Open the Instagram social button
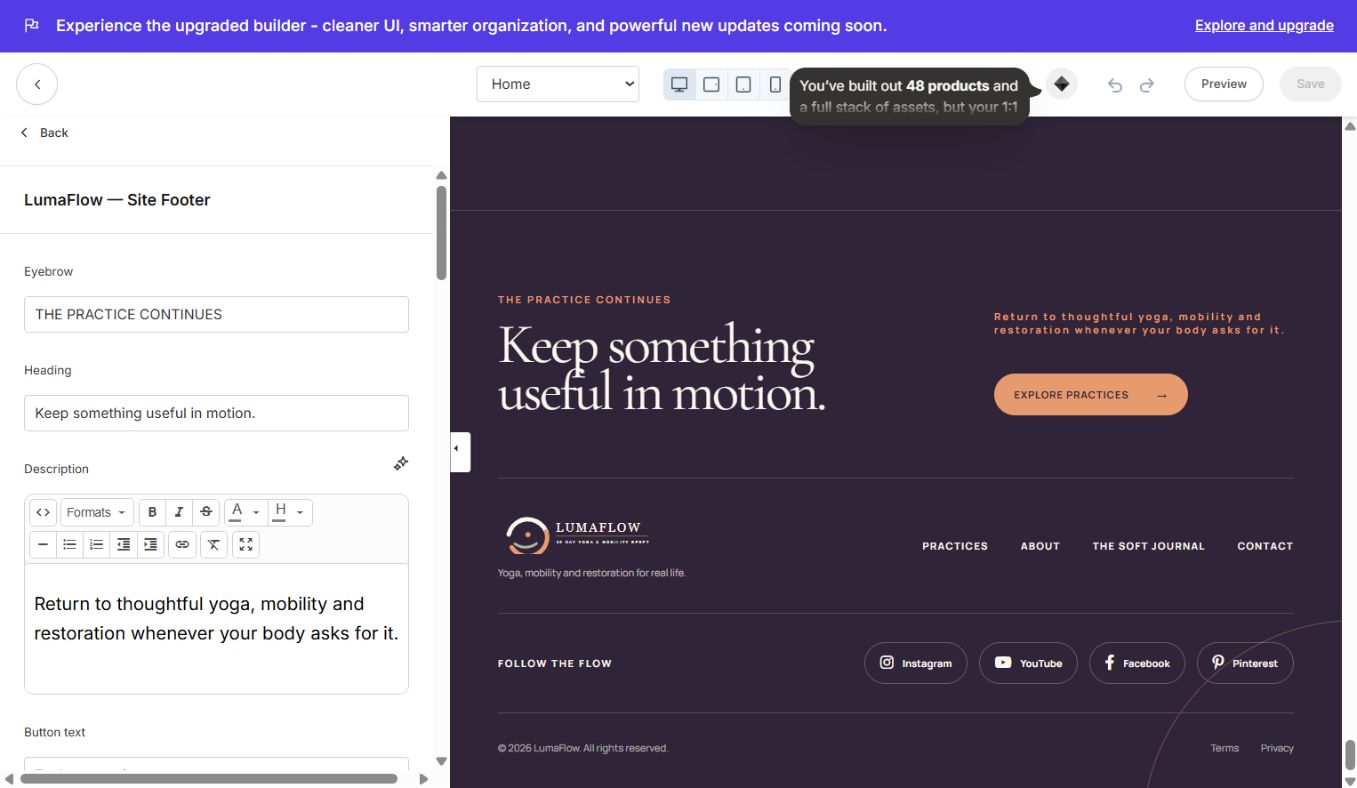1357x788 pixels. [916, 663]
